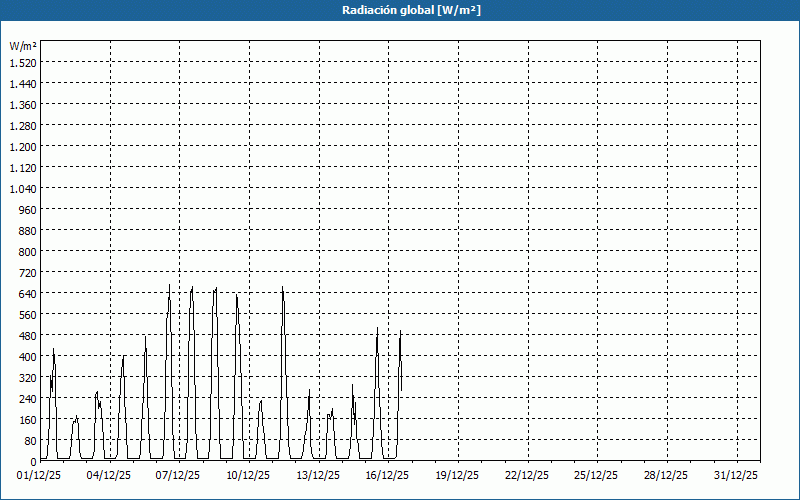Click the 13/12/25 date label

(x=319, y=475)
